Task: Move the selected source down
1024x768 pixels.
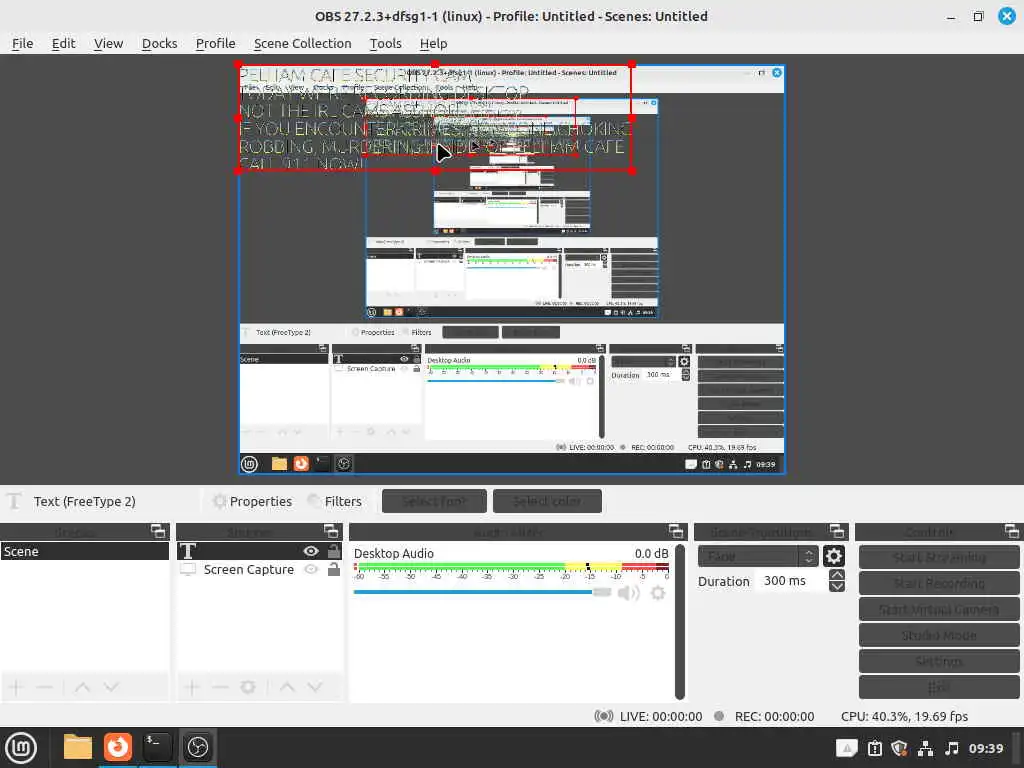Action: click(315, 687)
